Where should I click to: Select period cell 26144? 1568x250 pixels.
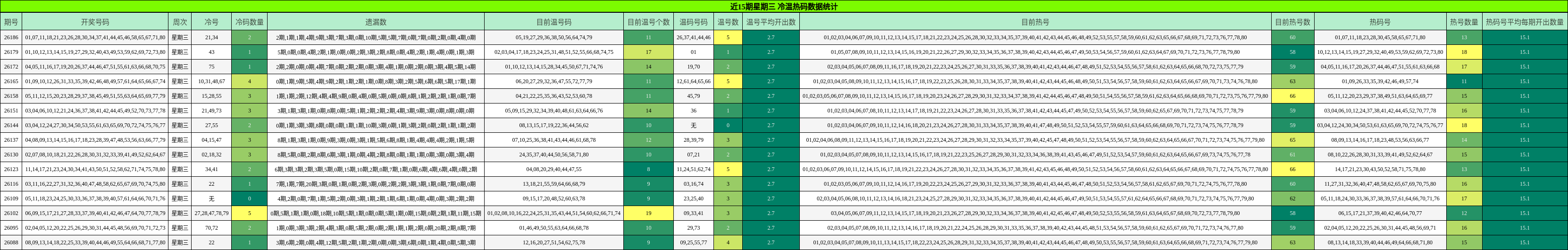click(11, 125)
